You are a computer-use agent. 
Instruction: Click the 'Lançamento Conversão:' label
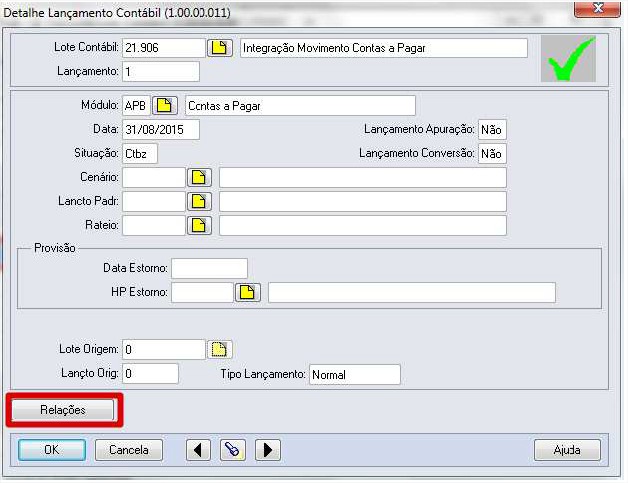[417, 153]
